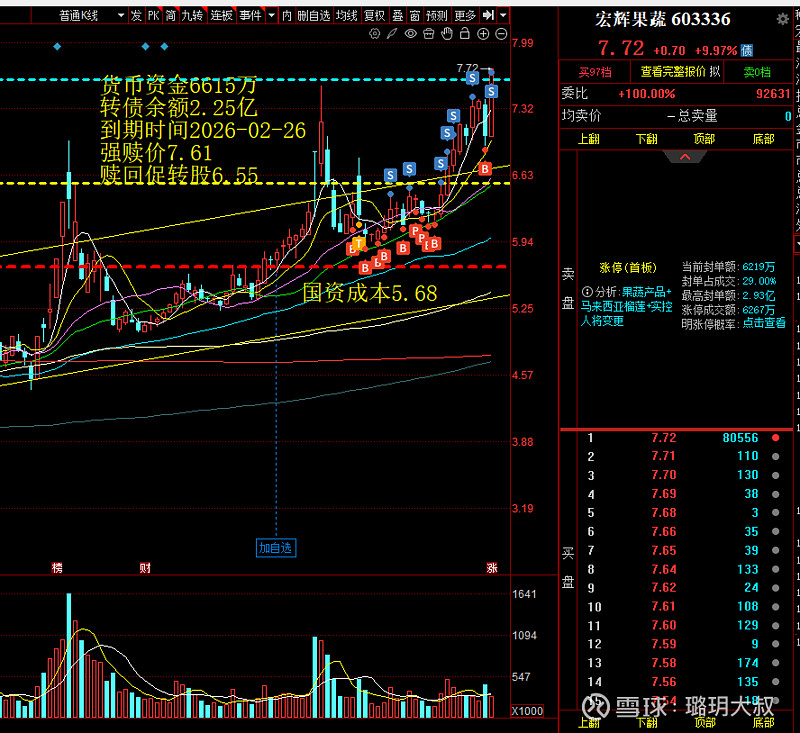Click the X1000 volume scale label
800x733 pixels.
point(527,711)
